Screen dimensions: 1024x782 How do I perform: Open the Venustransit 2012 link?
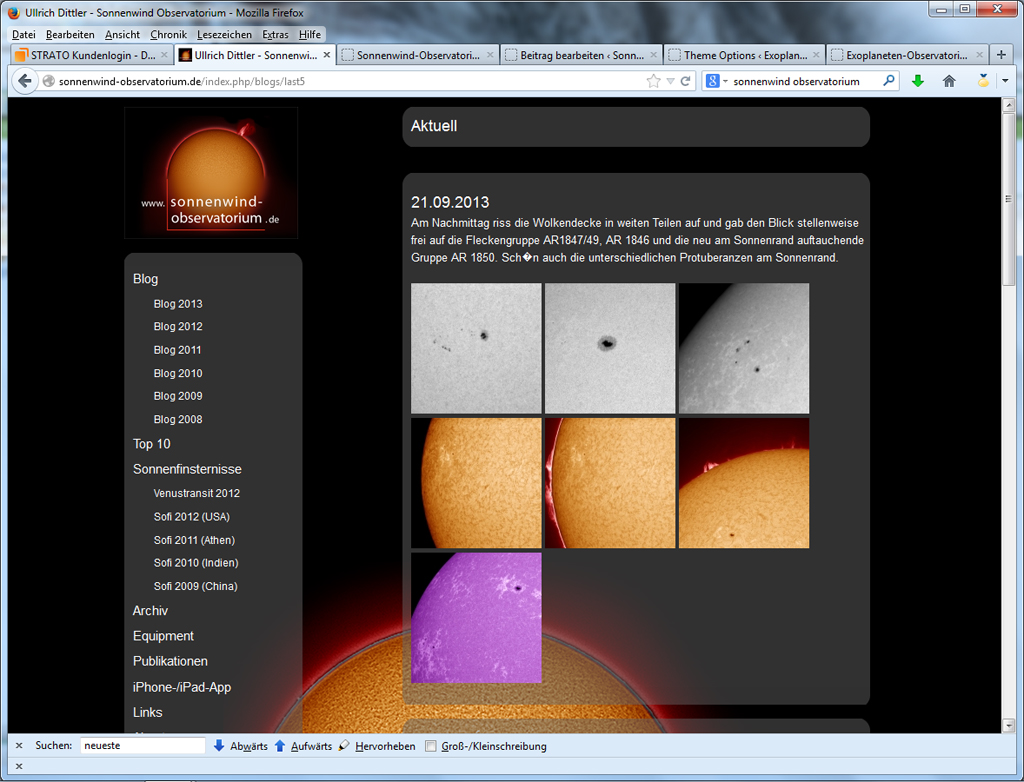pyautogui.click(x=197, y=493)
